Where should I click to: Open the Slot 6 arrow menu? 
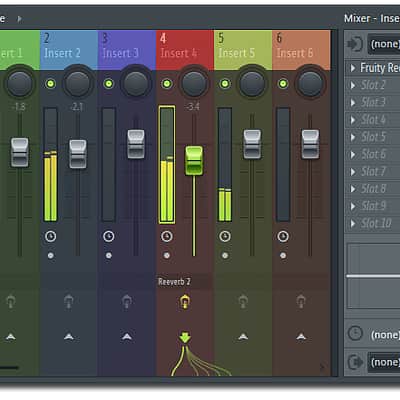click(x=353, y=154)
